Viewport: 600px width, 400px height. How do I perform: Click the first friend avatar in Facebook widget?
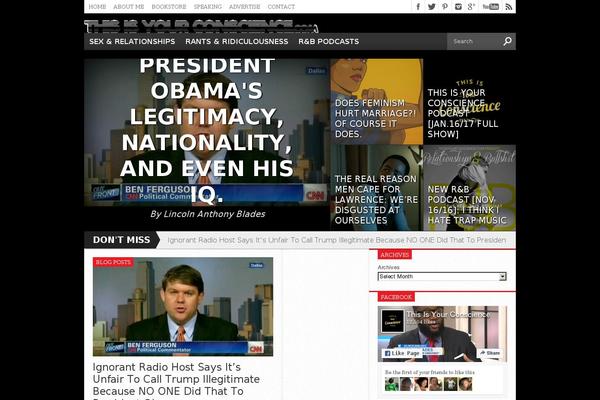[391, 384]
